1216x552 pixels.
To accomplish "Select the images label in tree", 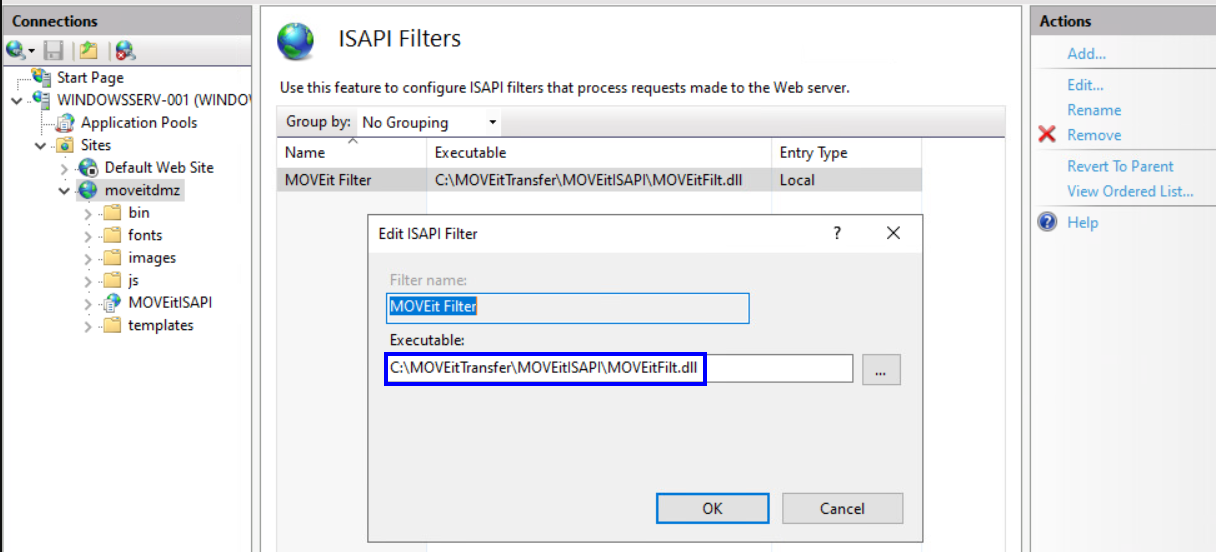I will 152,257.
